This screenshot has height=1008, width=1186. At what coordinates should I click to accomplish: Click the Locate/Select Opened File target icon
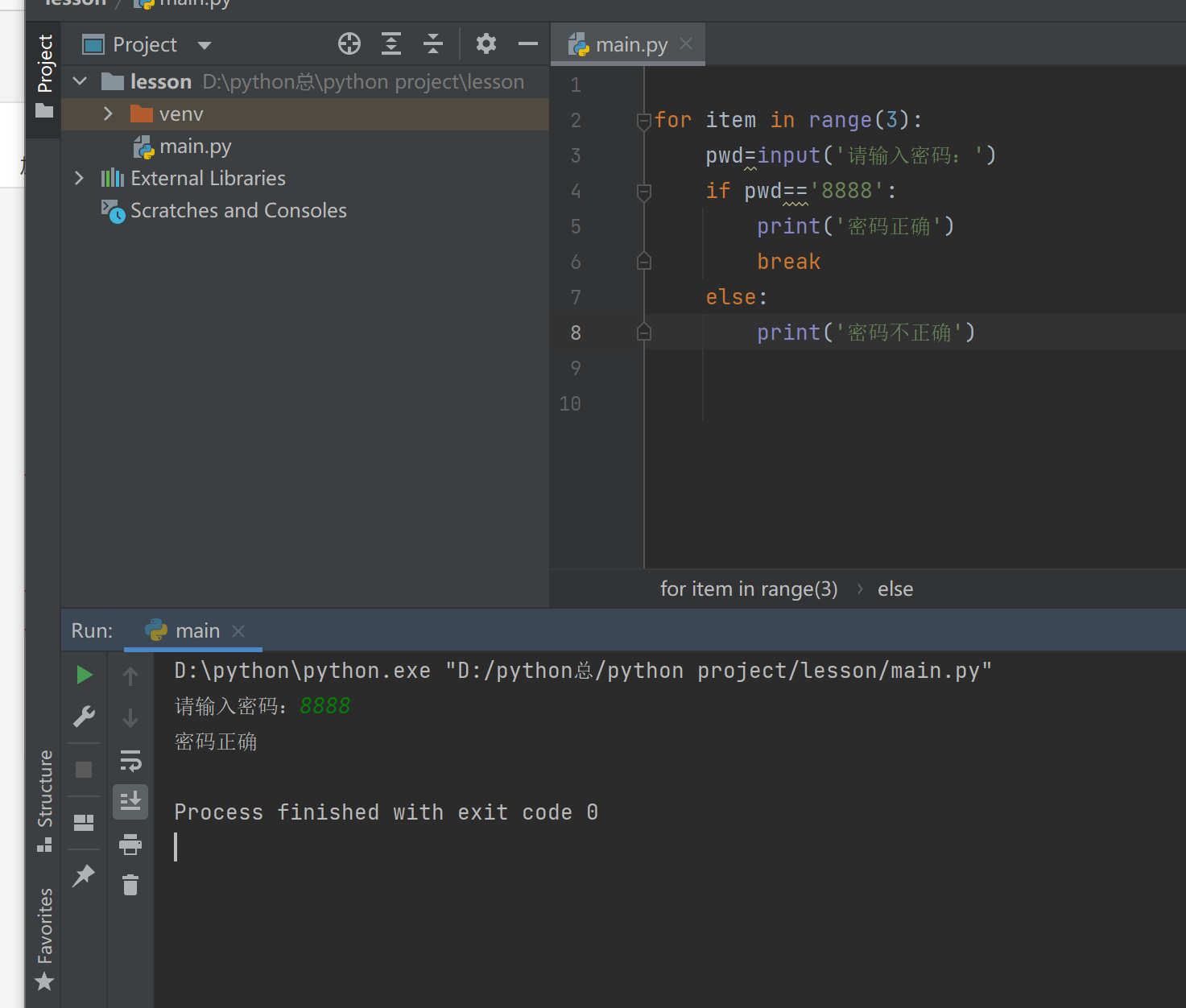coord(349,43)
